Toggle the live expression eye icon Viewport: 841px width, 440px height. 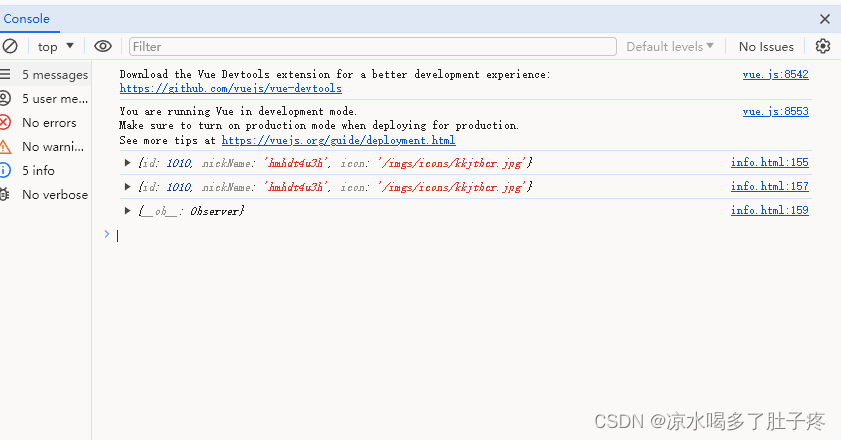(x=102, y=46)
